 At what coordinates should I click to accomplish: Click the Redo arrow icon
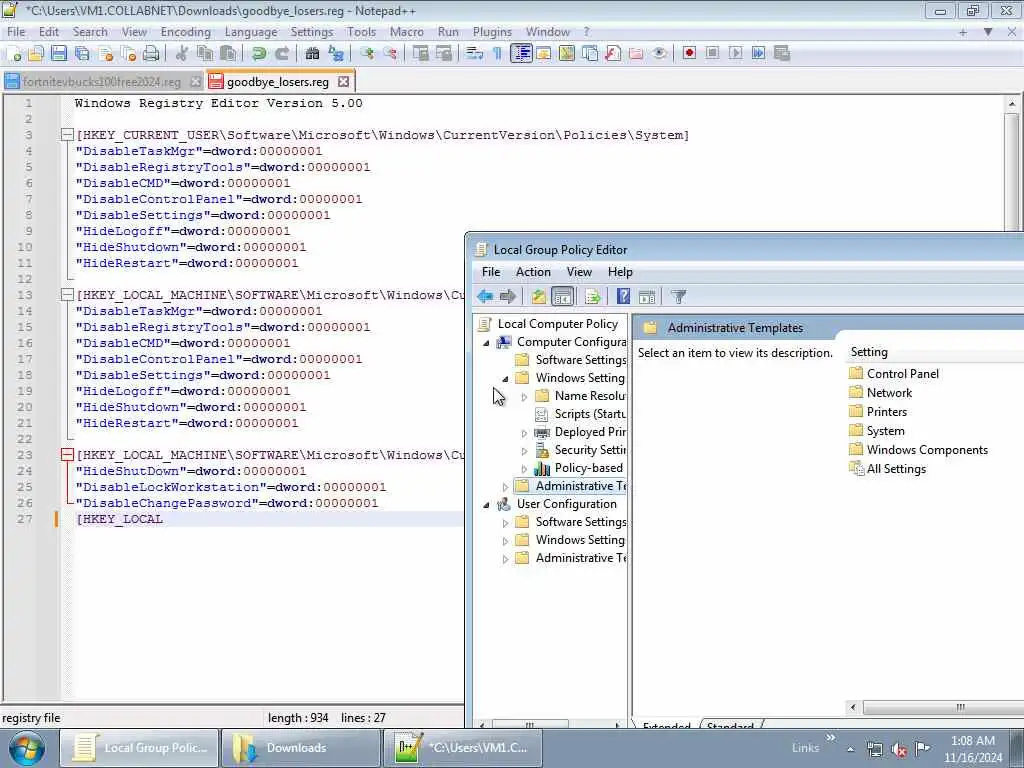[281, 54]
